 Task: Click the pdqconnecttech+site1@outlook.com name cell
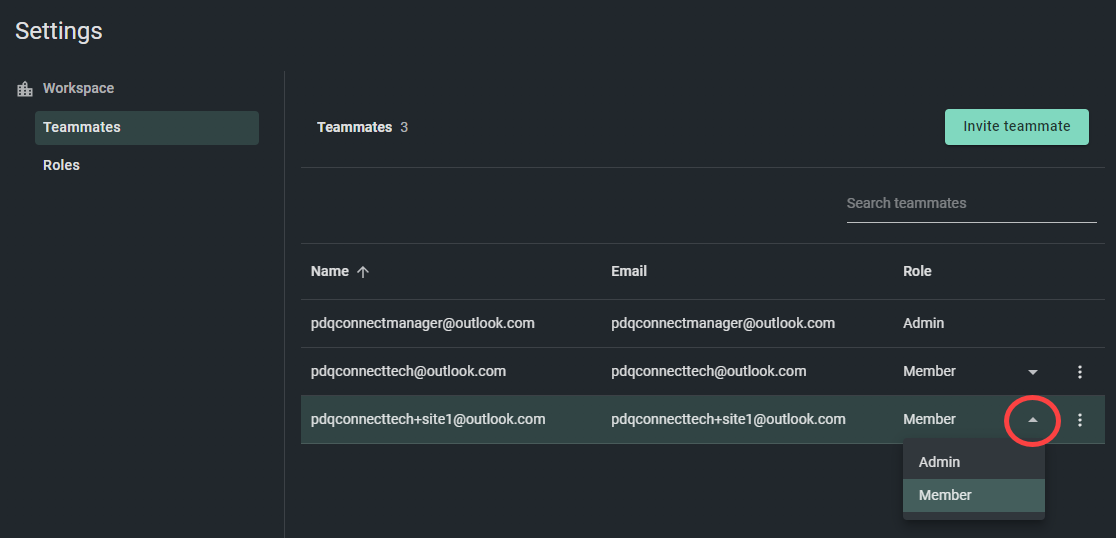click(x=428, y=419)
